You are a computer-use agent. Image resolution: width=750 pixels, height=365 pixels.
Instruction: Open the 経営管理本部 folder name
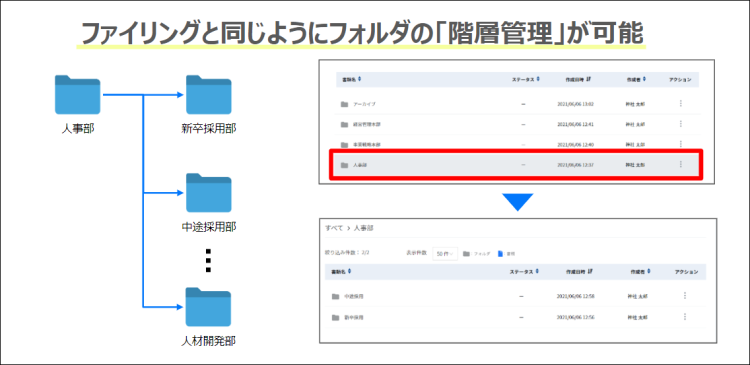click(x=367, y=124)
